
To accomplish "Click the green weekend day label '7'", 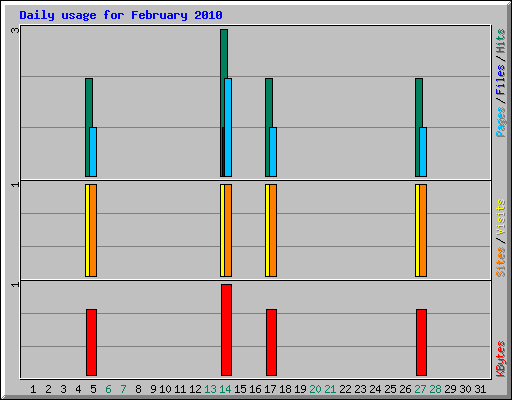I will 123,389.
